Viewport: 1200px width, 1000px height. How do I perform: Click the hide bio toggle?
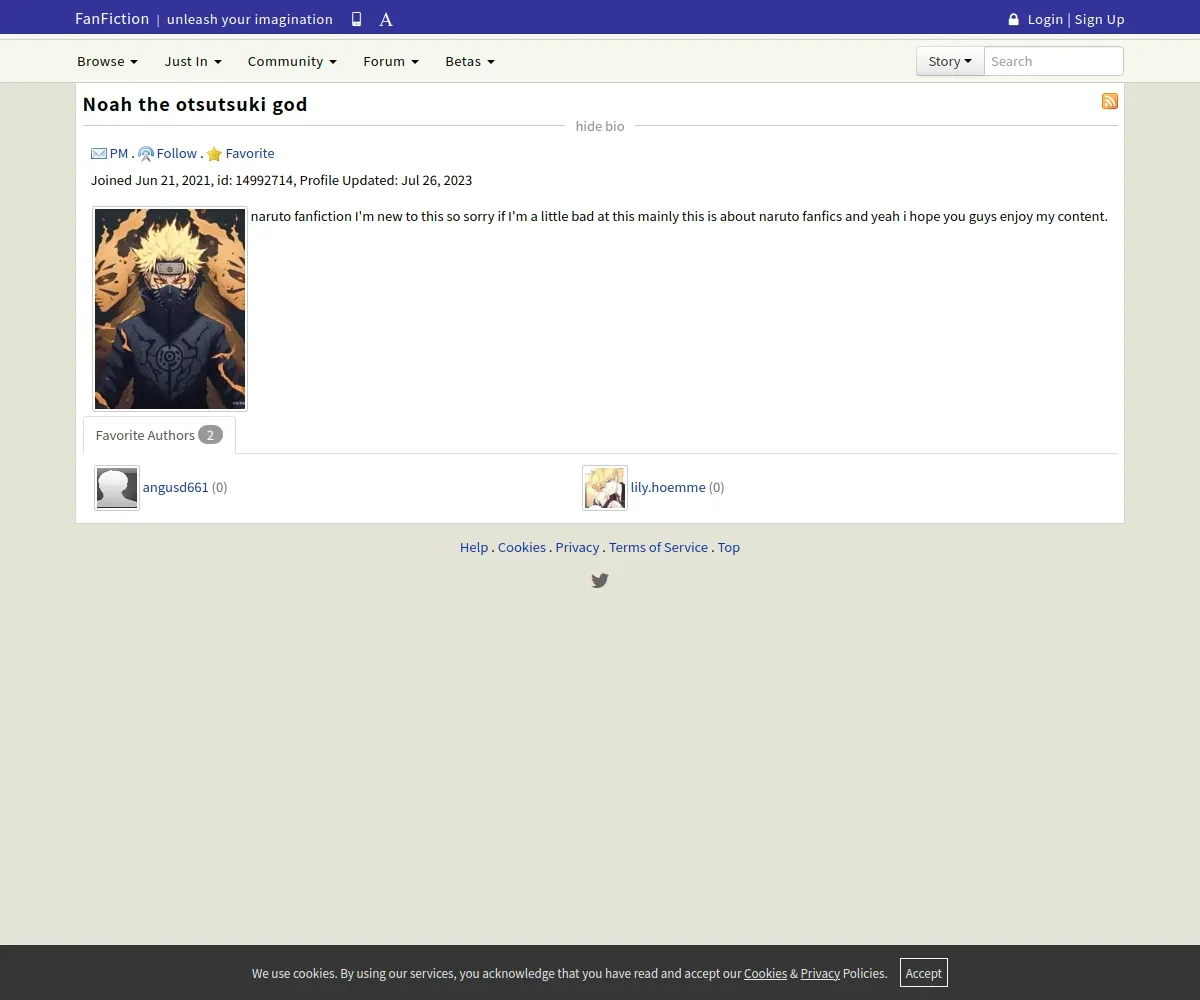point(600,126)
